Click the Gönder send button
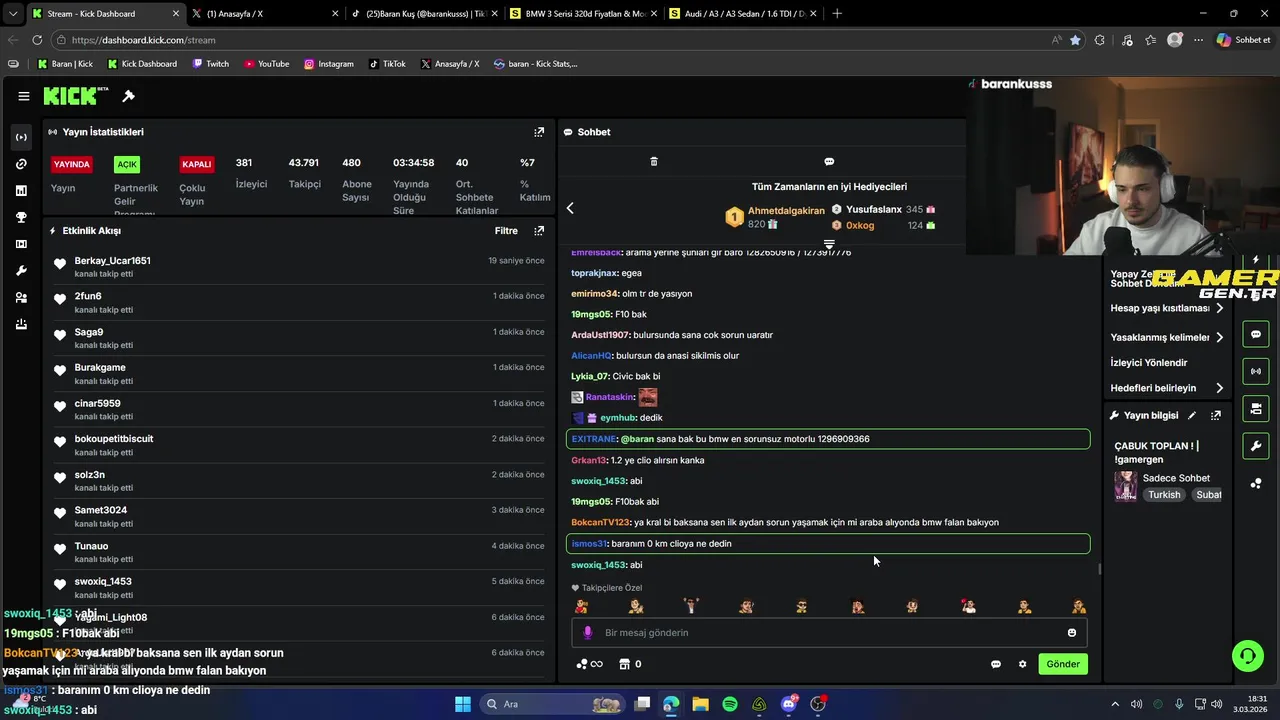Viewport: 1280px width, 720px height. (1063, 664)
